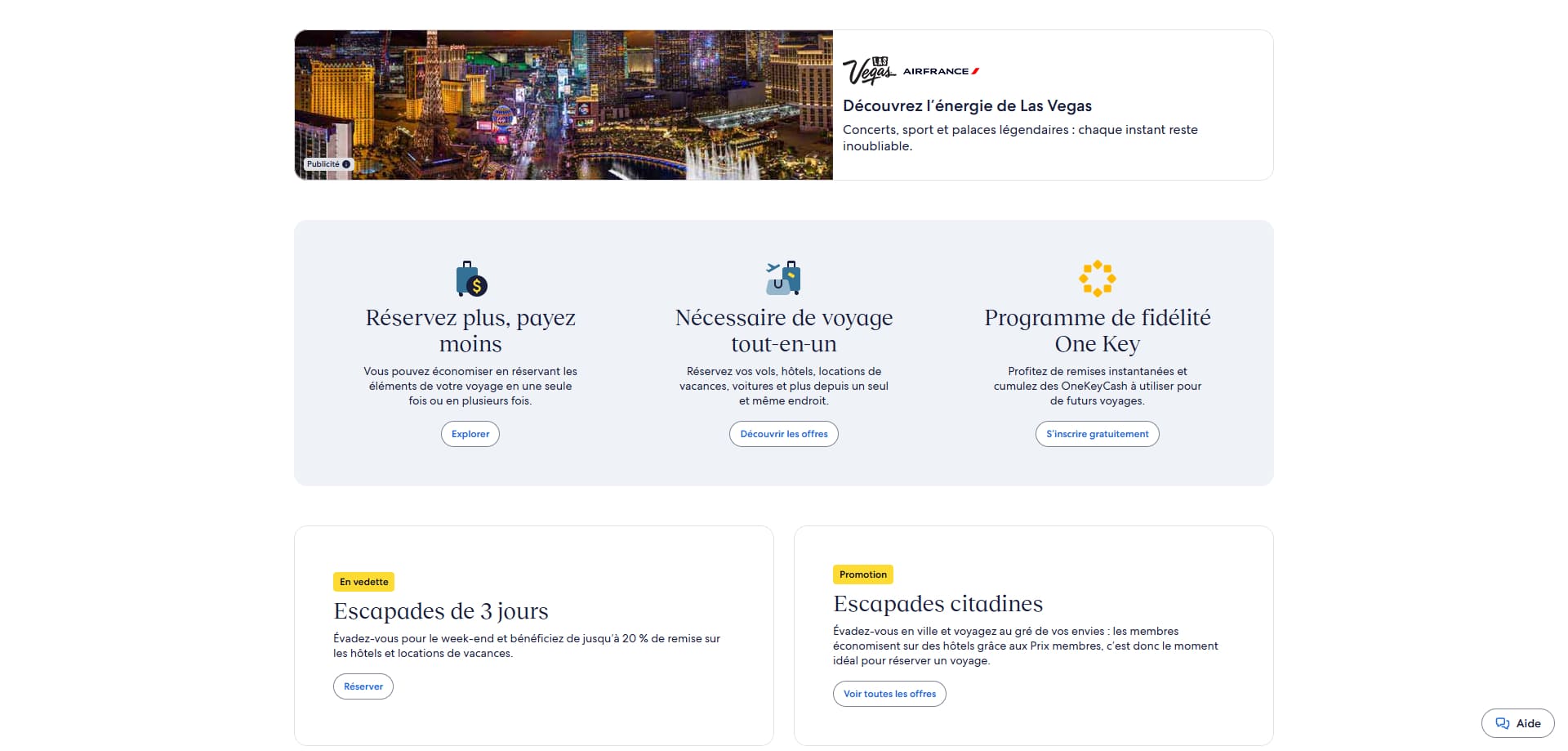Viewport: 1568px width, 751px height.
Task: Click heading Programme de fidélité One Key
Action: pos(1098,330)
